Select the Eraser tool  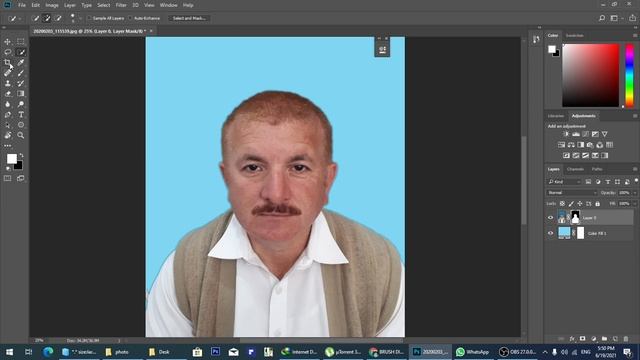tap(7, 93)
